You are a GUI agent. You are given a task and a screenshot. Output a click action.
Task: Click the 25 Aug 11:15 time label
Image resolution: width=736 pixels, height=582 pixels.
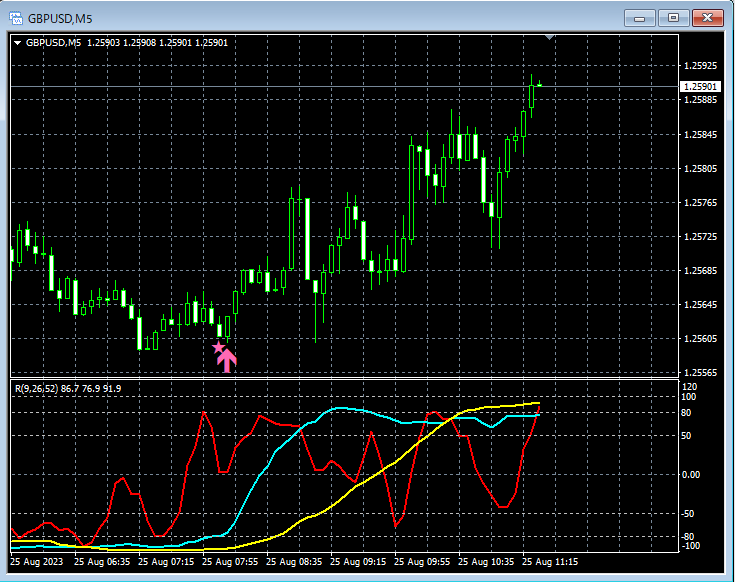click(550, 562)
